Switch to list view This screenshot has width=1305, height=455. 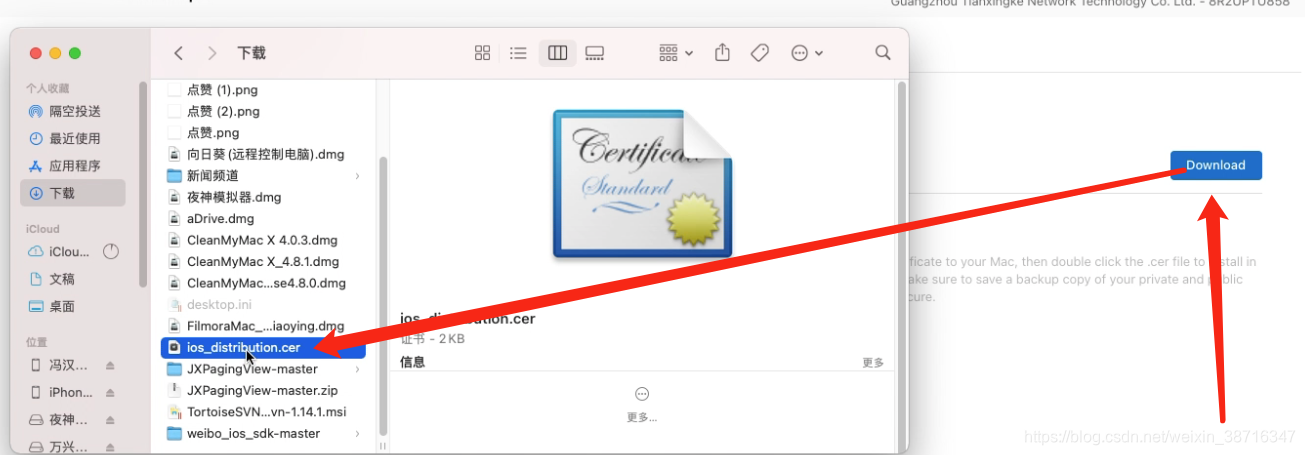pos(518,53)
